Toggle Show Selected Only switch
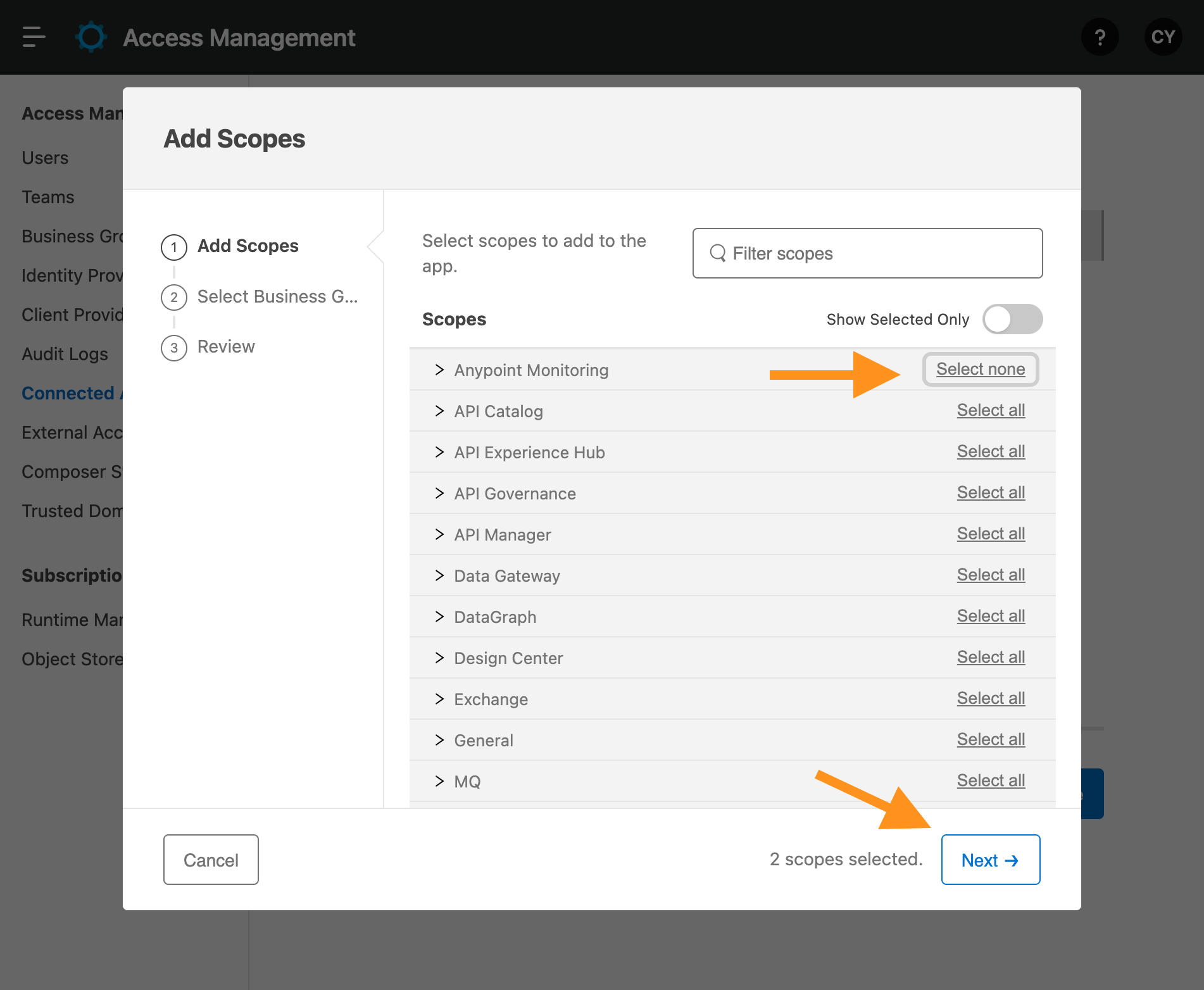This screenshot has height=990, width=1204. click(1012, 319)
